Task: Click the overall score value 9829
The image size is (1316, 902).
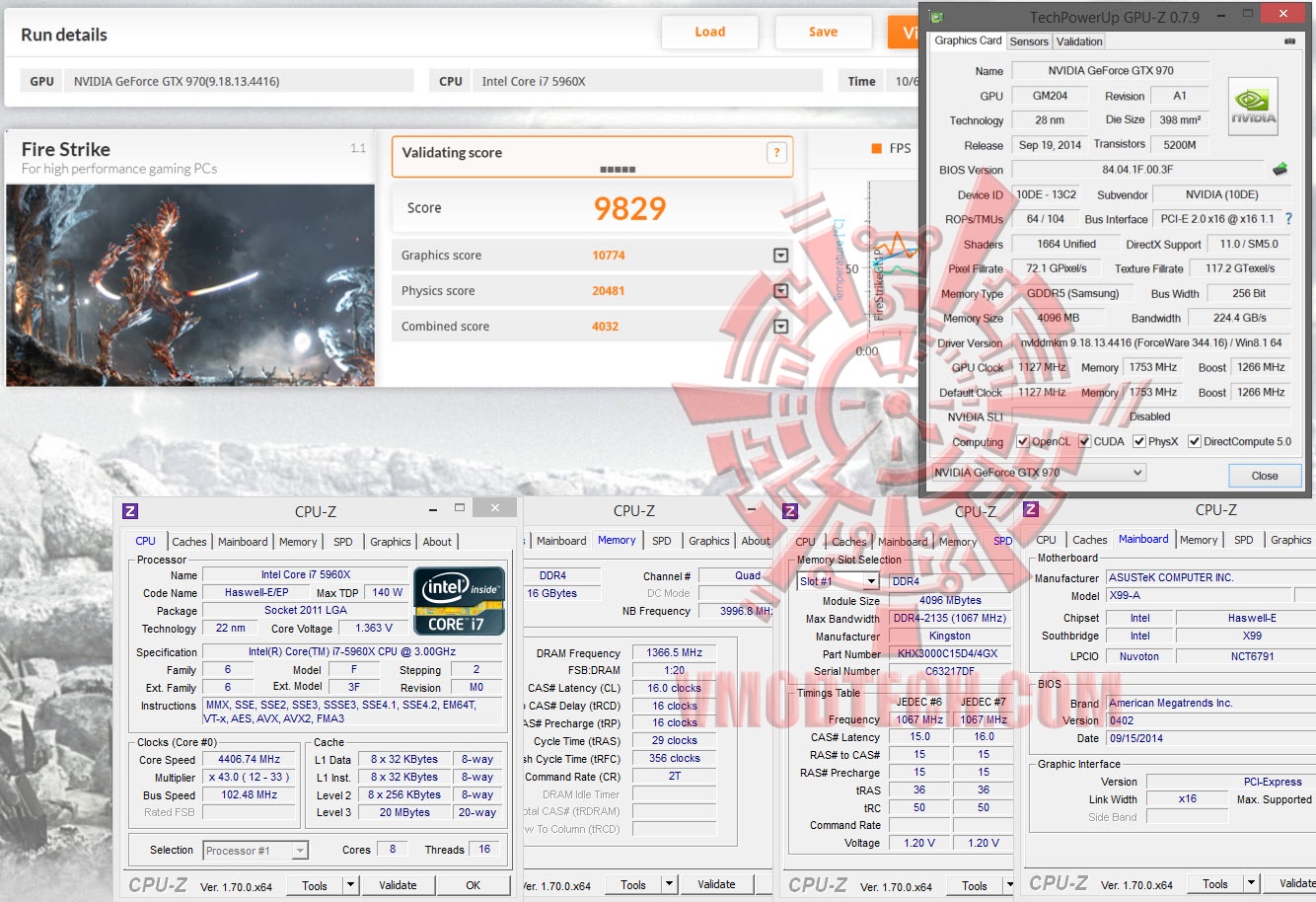Action: click(x=629, y=208)
